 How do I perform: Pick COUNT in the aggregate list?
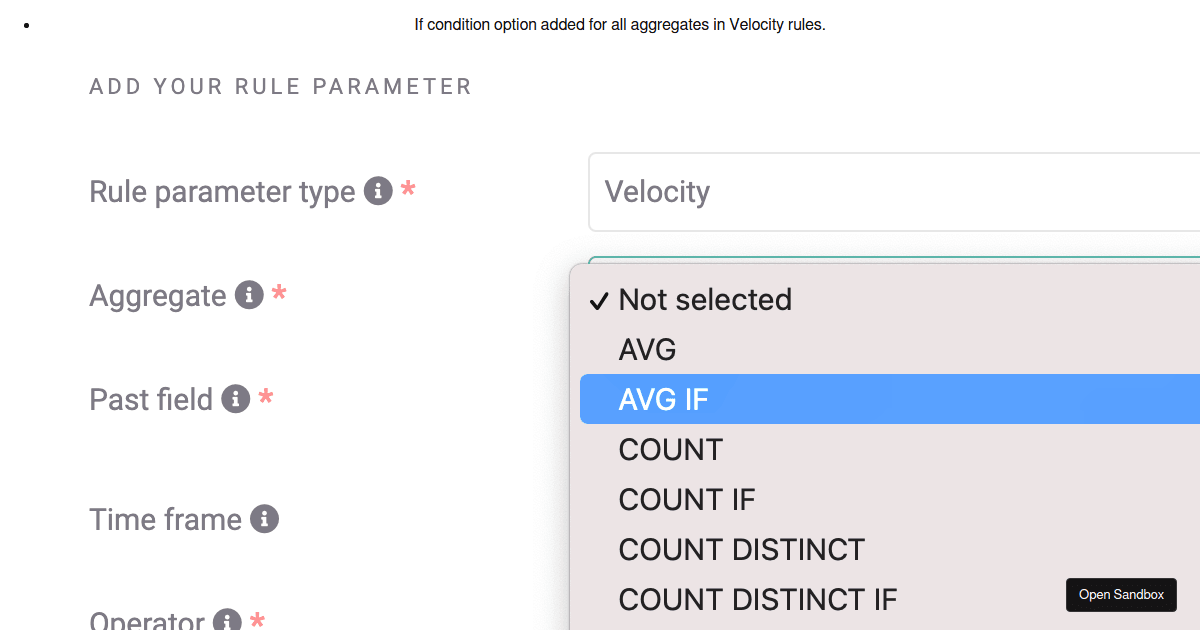[x=890, y=449]
